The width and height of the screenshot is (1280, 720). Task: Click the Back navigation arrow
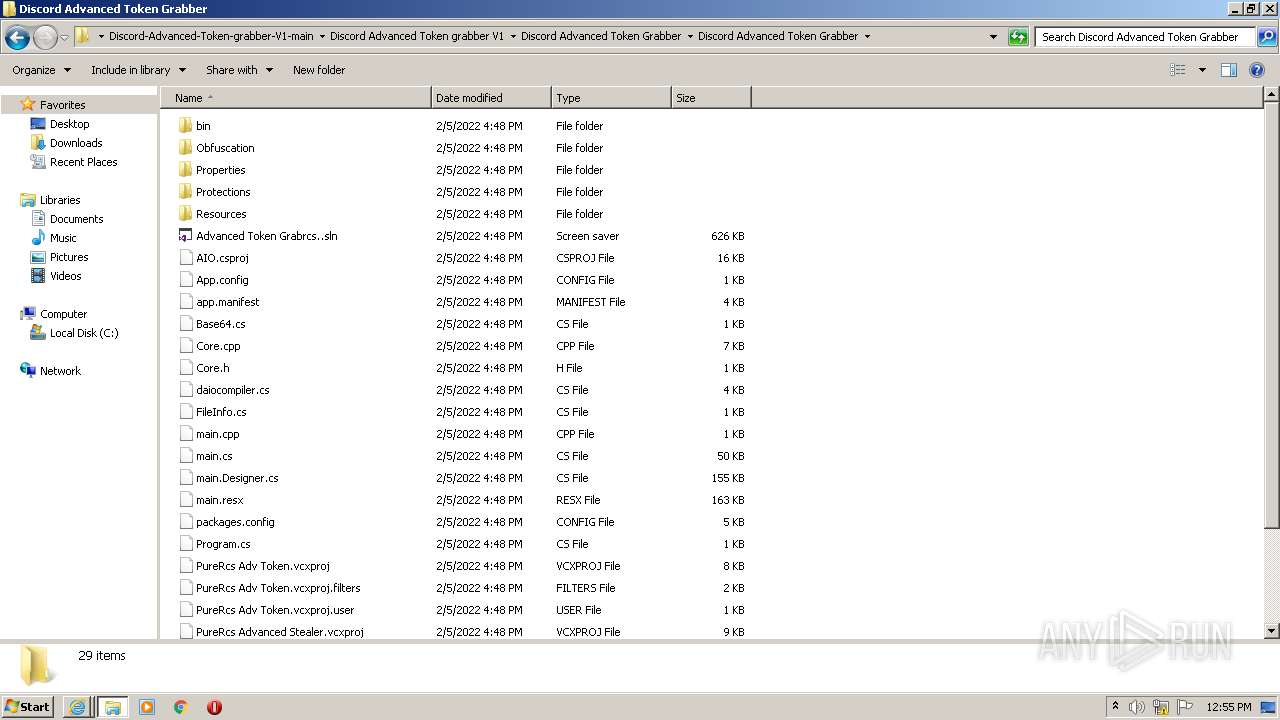click(17, 38)
